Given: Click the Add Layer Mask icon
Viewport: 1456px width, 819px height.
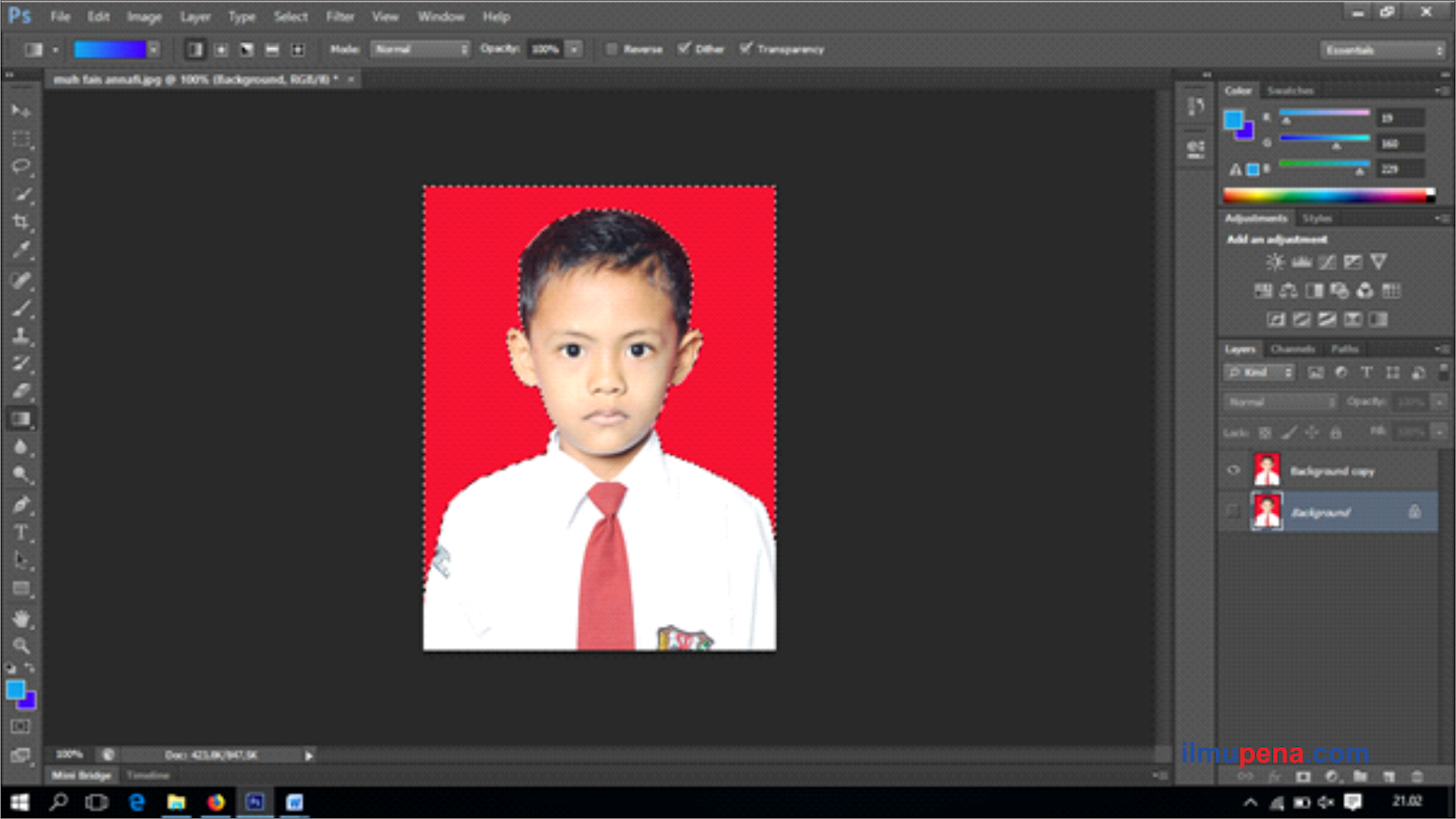Looking at the screenshot, I should [x=1303, y=776].
